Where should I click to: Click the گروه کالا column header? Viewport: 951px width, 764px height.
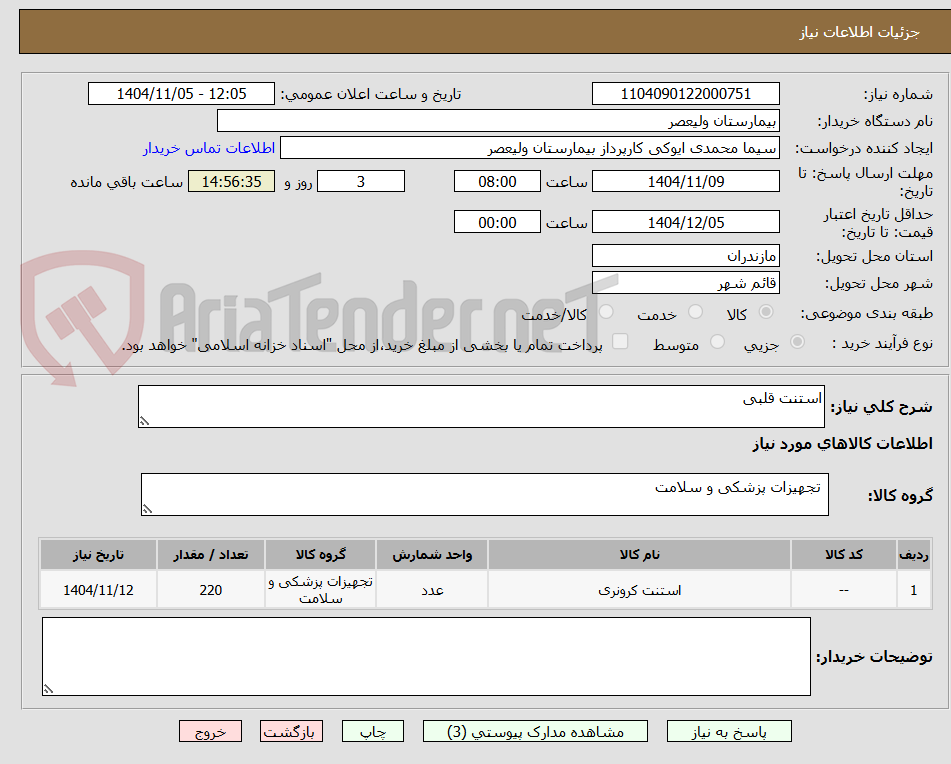(x=320, y=554)
